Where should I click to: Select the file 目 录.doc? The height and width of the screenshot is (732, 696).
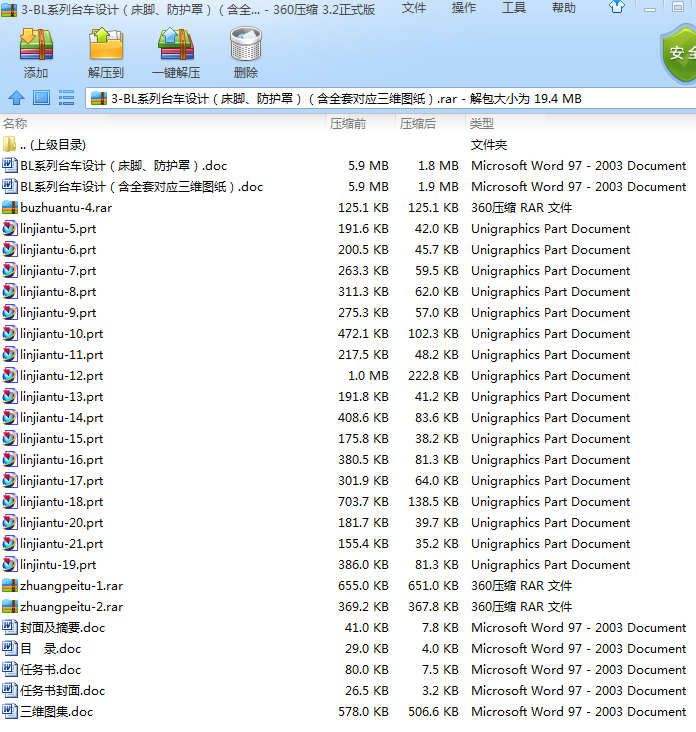pyautogui.click(x=50, y=649)
